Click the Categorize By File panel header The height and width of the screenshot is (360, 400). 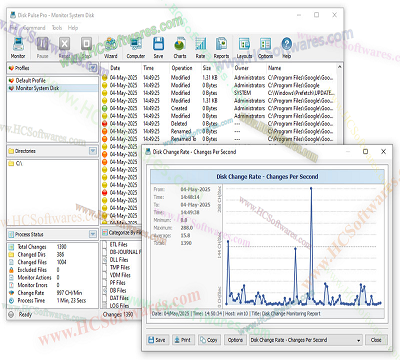(x=121, y=233)
